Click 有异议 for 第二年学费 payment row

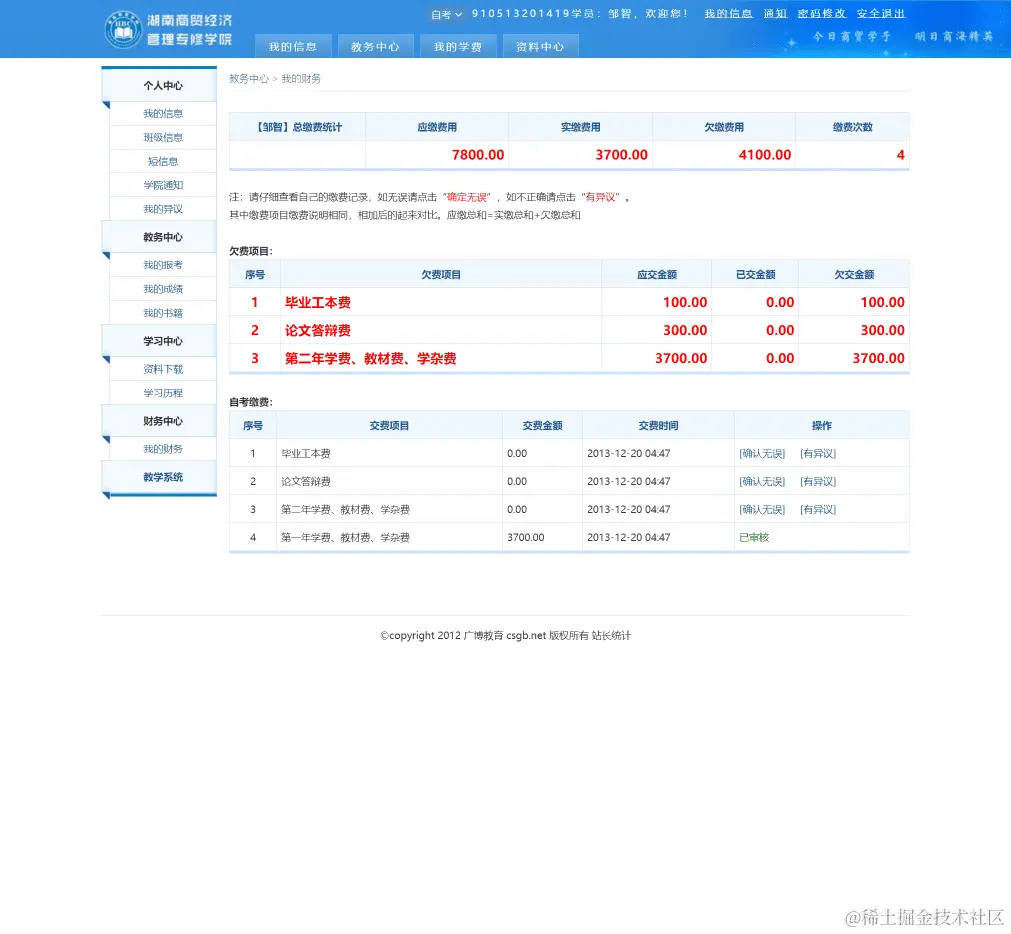tap(818, 509)
